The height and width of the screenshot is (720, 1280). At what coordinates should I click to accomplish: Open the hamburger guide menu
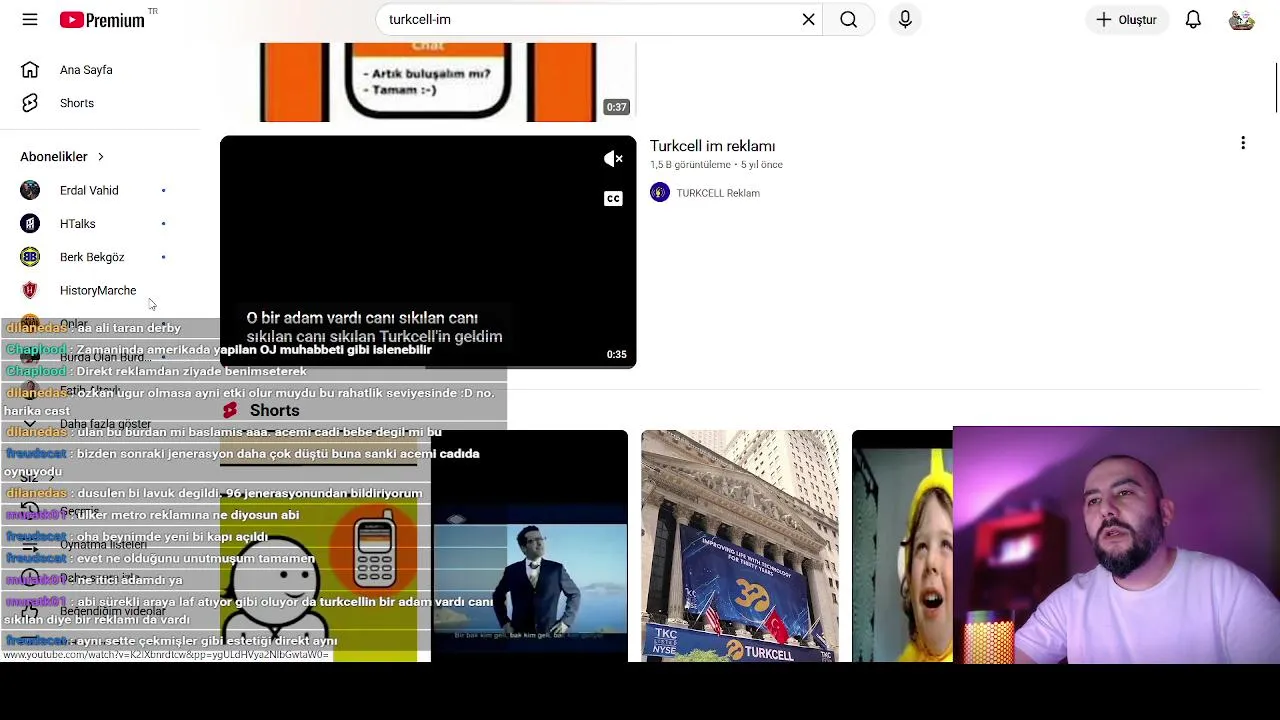(x=30, y=19)
